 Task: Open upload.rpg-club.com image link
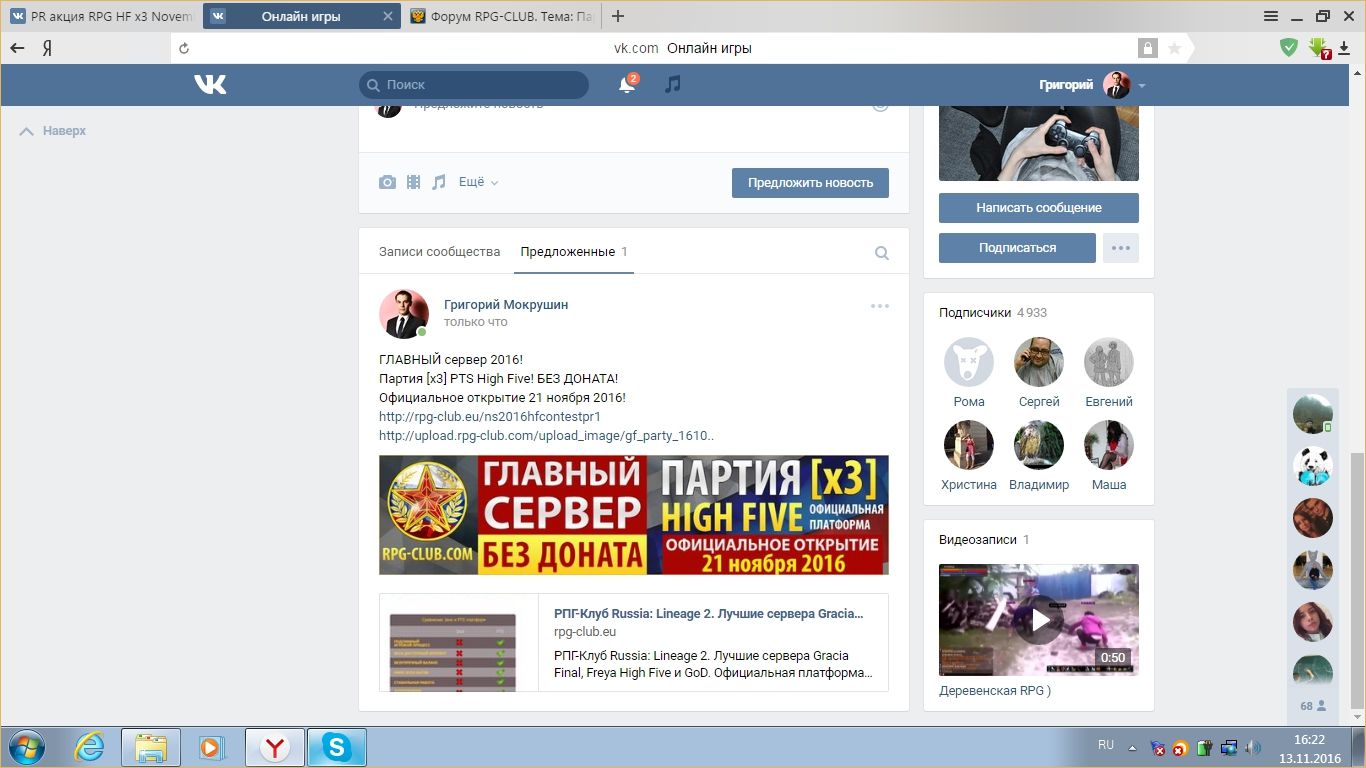546,436
